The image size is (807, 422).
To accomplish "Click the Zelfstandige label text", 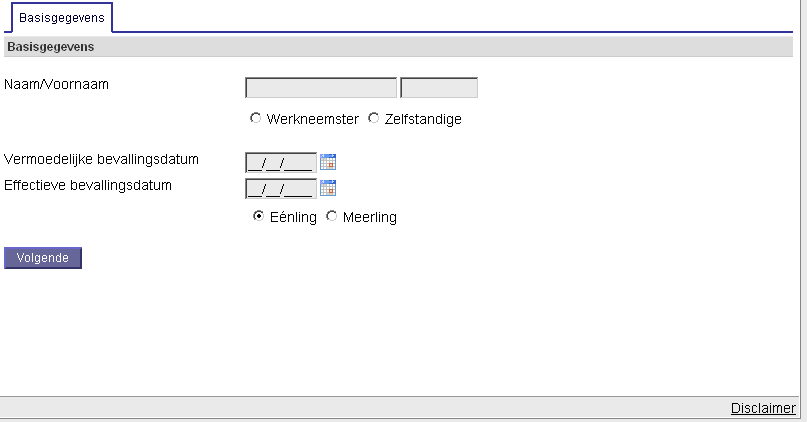I will [x=423, y=119].
